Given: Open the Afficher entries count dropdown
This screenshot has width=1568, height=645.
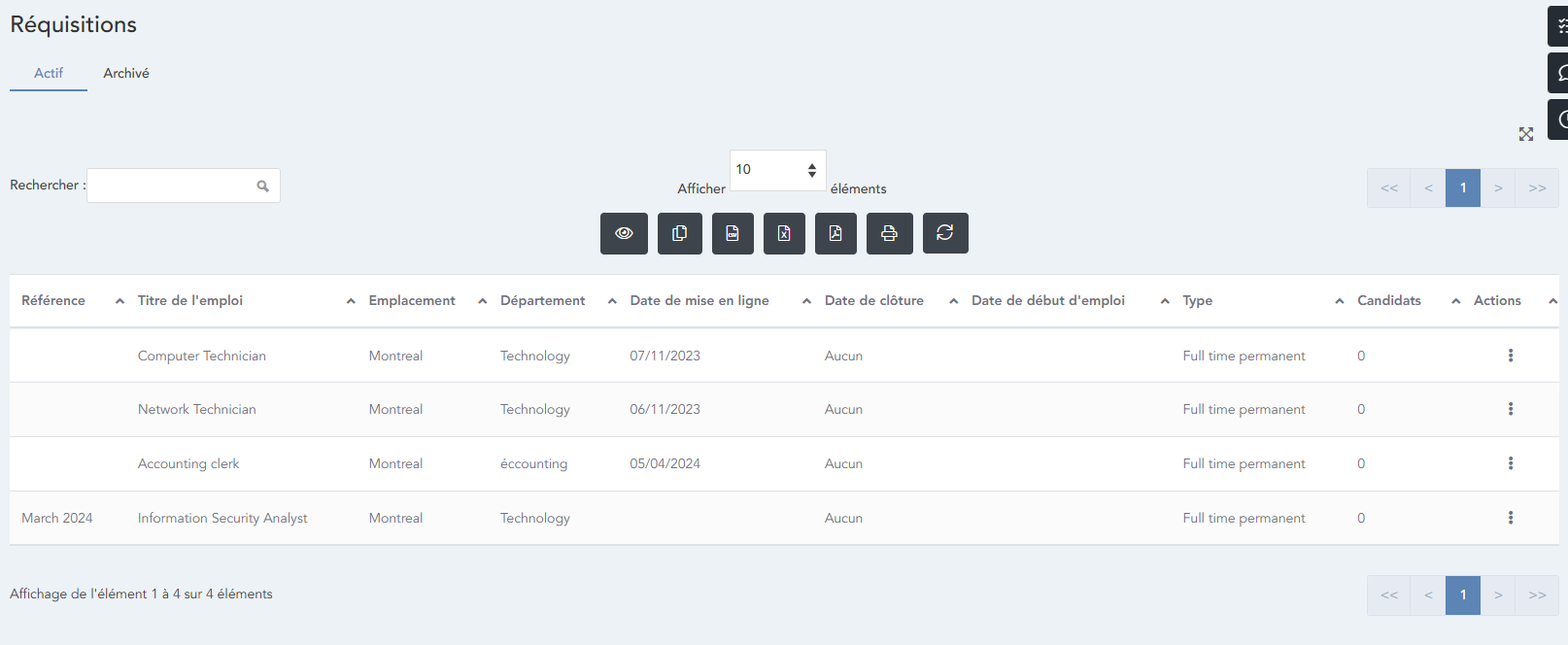Looking at the screenshot, I should (777, 170).
